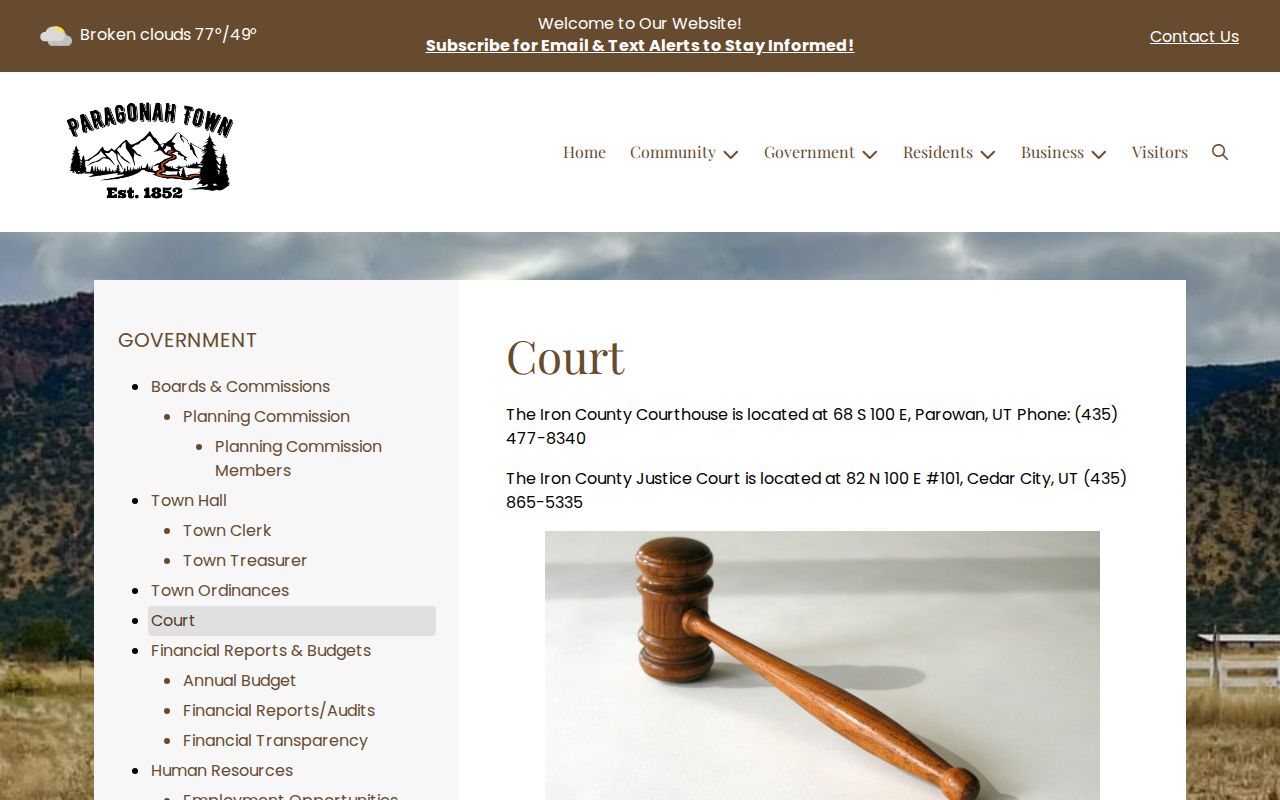This screenshot has width=1280, height=800.
Task: Expand the Business menu chevron
Action: tap(1099, 154)
